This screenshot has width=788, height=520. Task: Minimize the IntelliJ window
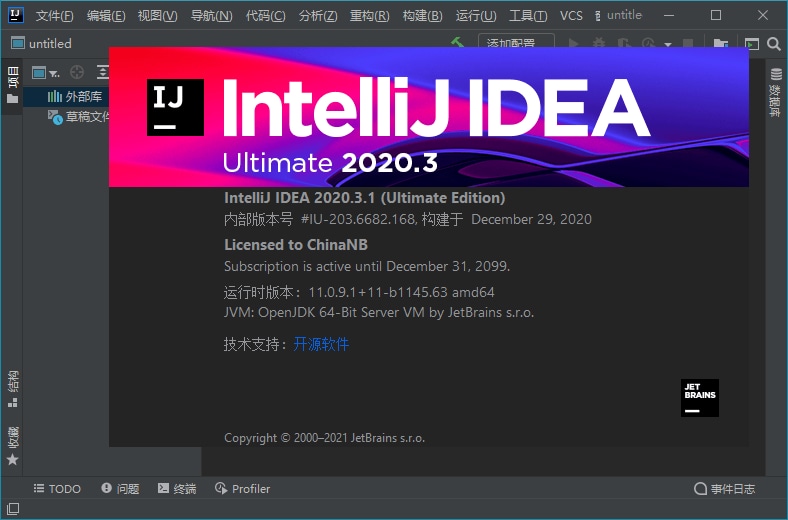point(669,16)
